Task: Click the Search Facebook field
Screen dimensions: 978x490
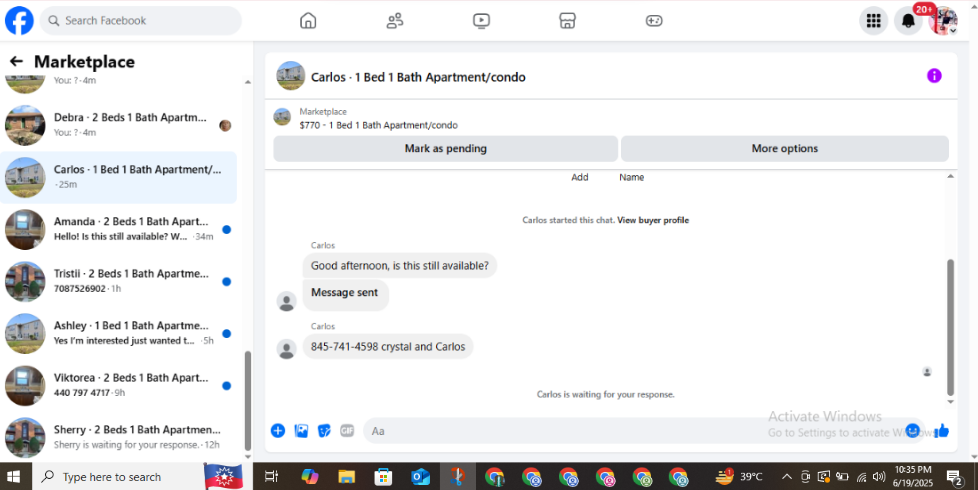Action: 141,21
